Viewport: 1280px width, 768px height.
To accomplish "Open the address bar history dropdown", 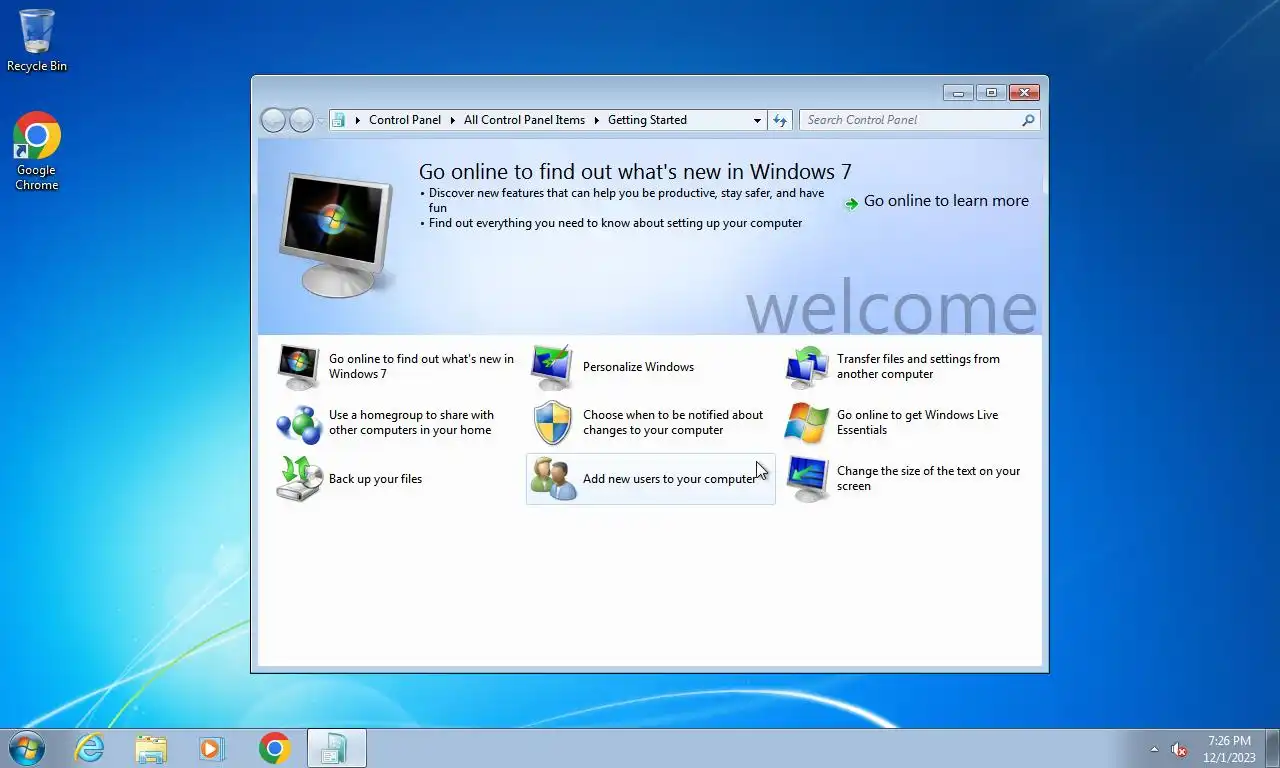I will 757,120.
